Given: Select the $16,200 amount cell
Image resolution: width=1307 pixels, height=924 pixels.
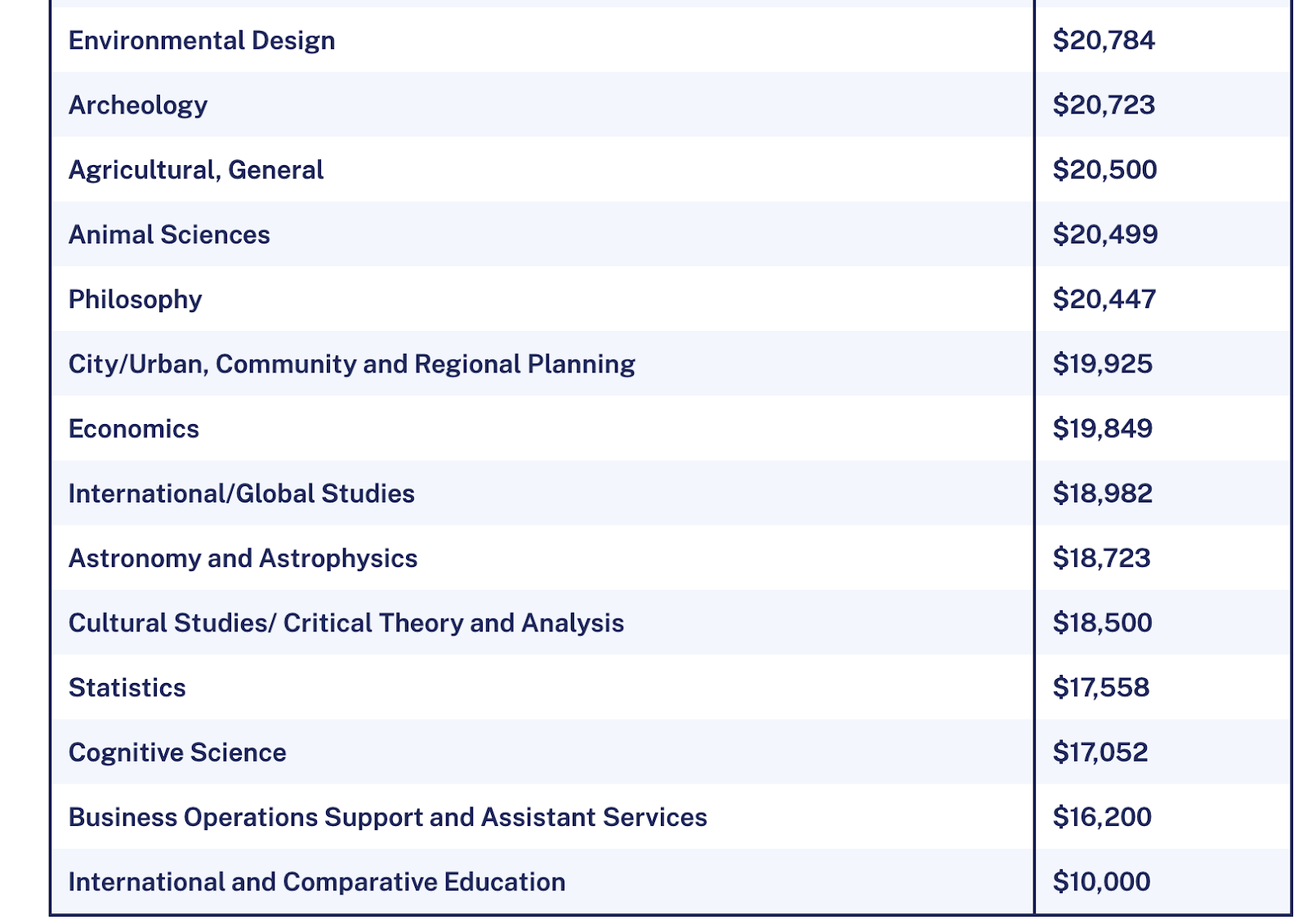Looking at the screenshot, I should [x=1102, y=817].
